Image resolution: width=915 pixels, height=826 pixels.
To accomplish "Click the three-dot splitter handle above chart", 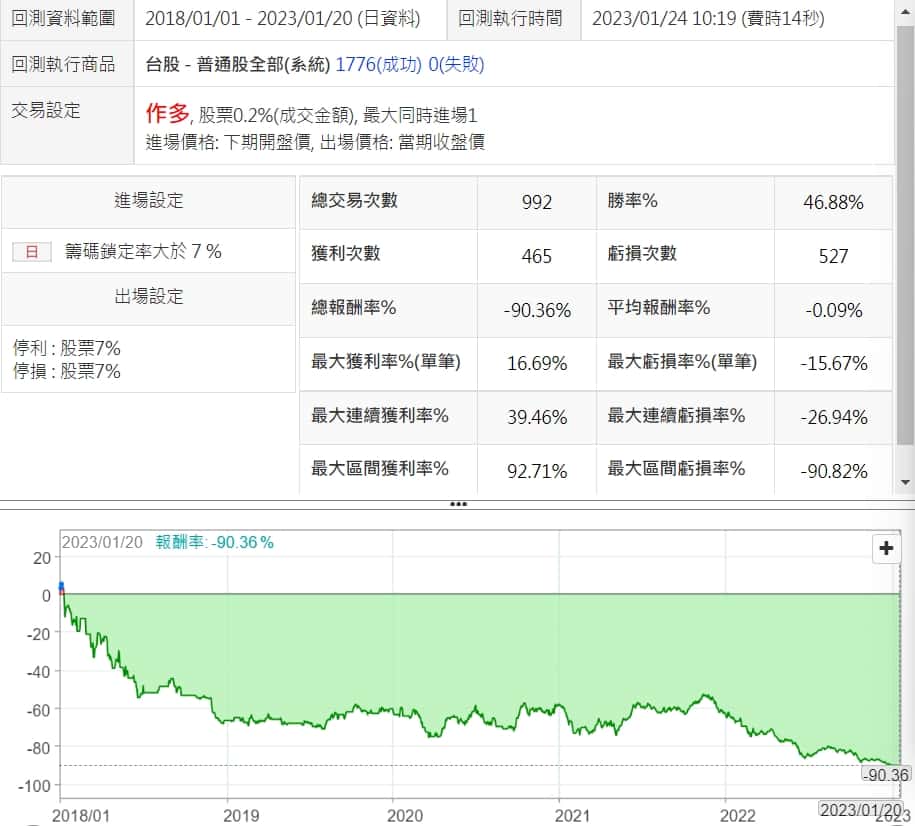I will (x=458, y=504).
